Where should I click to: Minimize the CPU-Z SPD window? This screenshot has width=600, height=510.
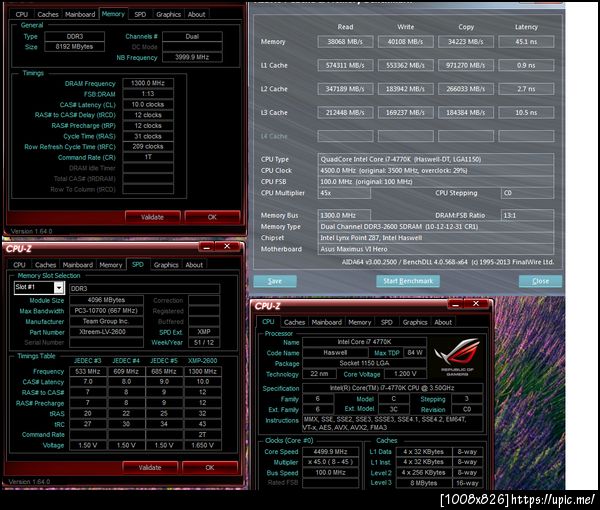click(207, 247)
